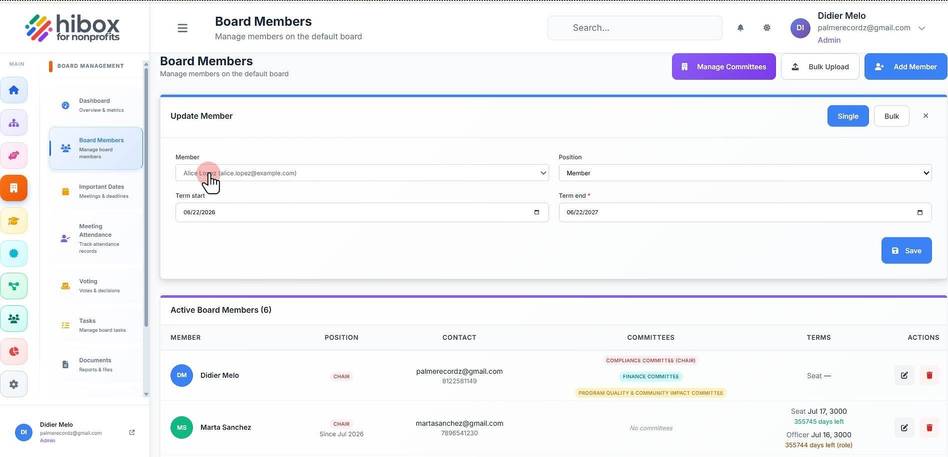The width and height of the screenshot is (948, 457).
Task: Click the teal circle rail icon
Action: tap(14, 253)
